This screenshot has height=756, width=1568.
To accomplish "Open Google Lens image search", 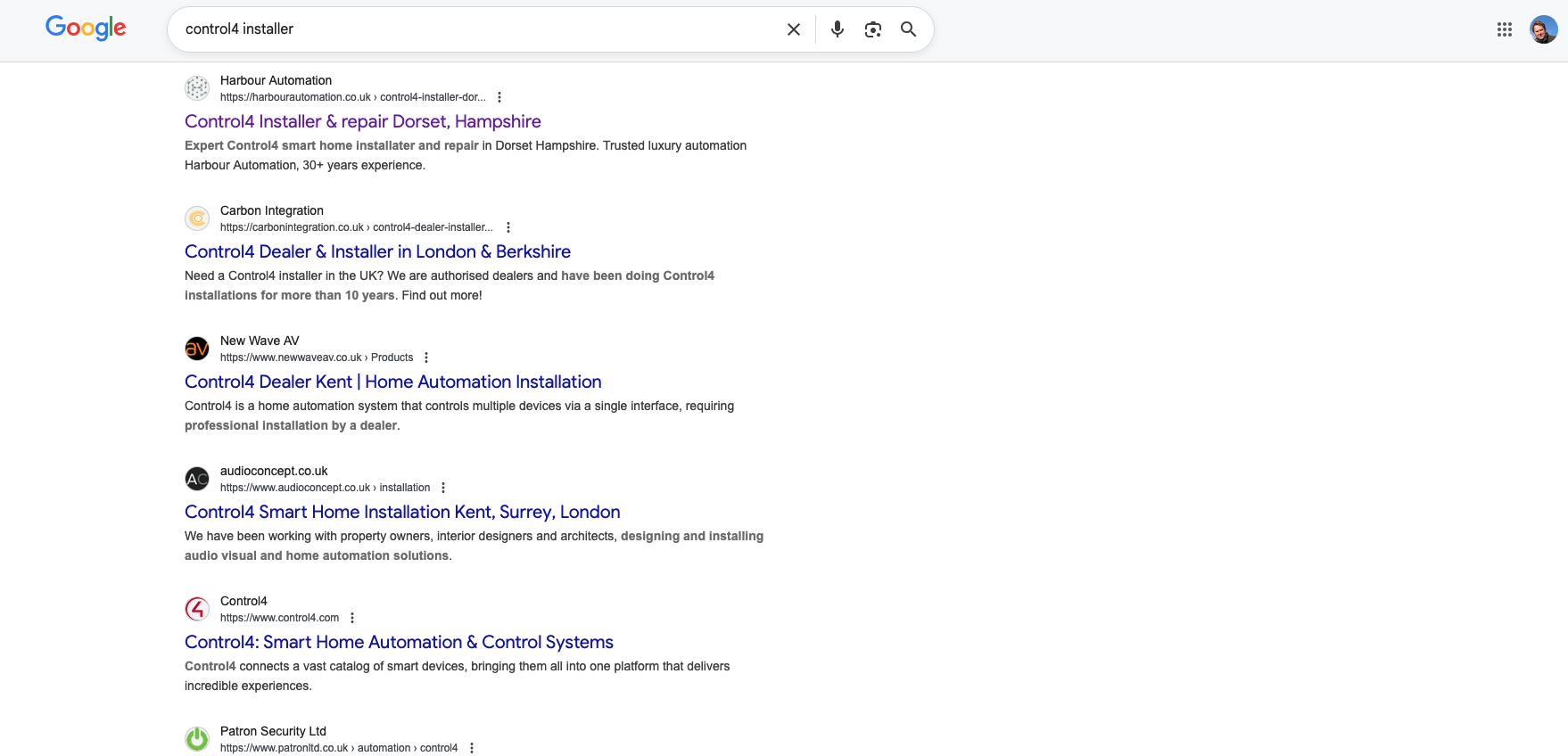I will click(873, 29).
